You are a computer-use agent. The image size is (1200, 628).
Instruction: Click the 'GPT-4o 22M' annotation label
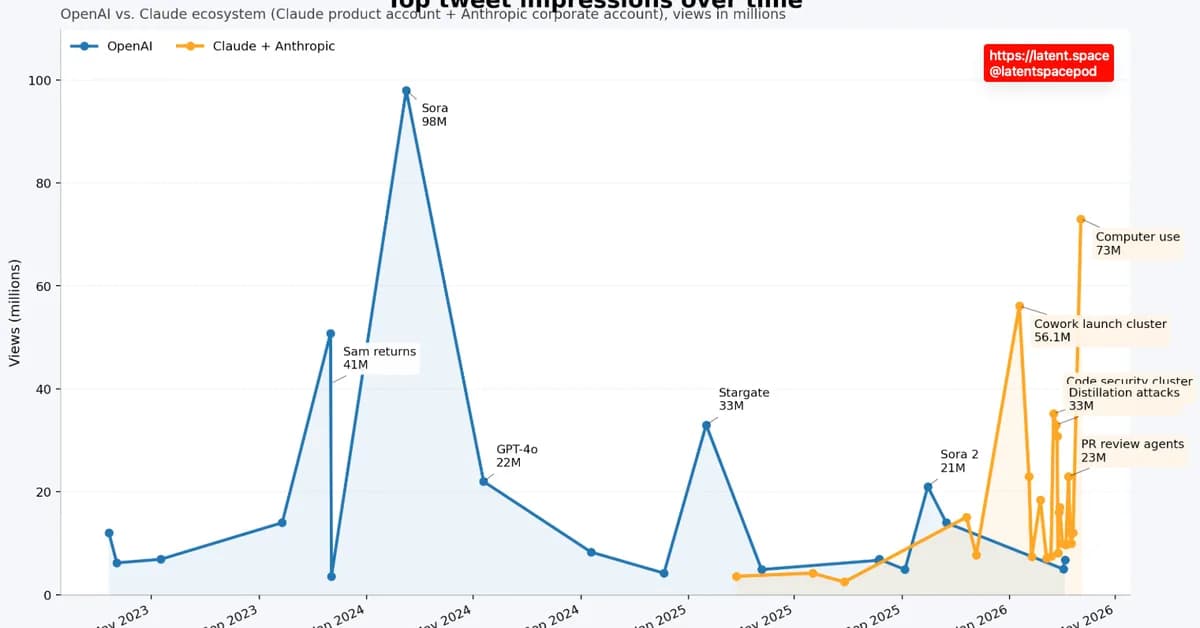click(517, 456)
